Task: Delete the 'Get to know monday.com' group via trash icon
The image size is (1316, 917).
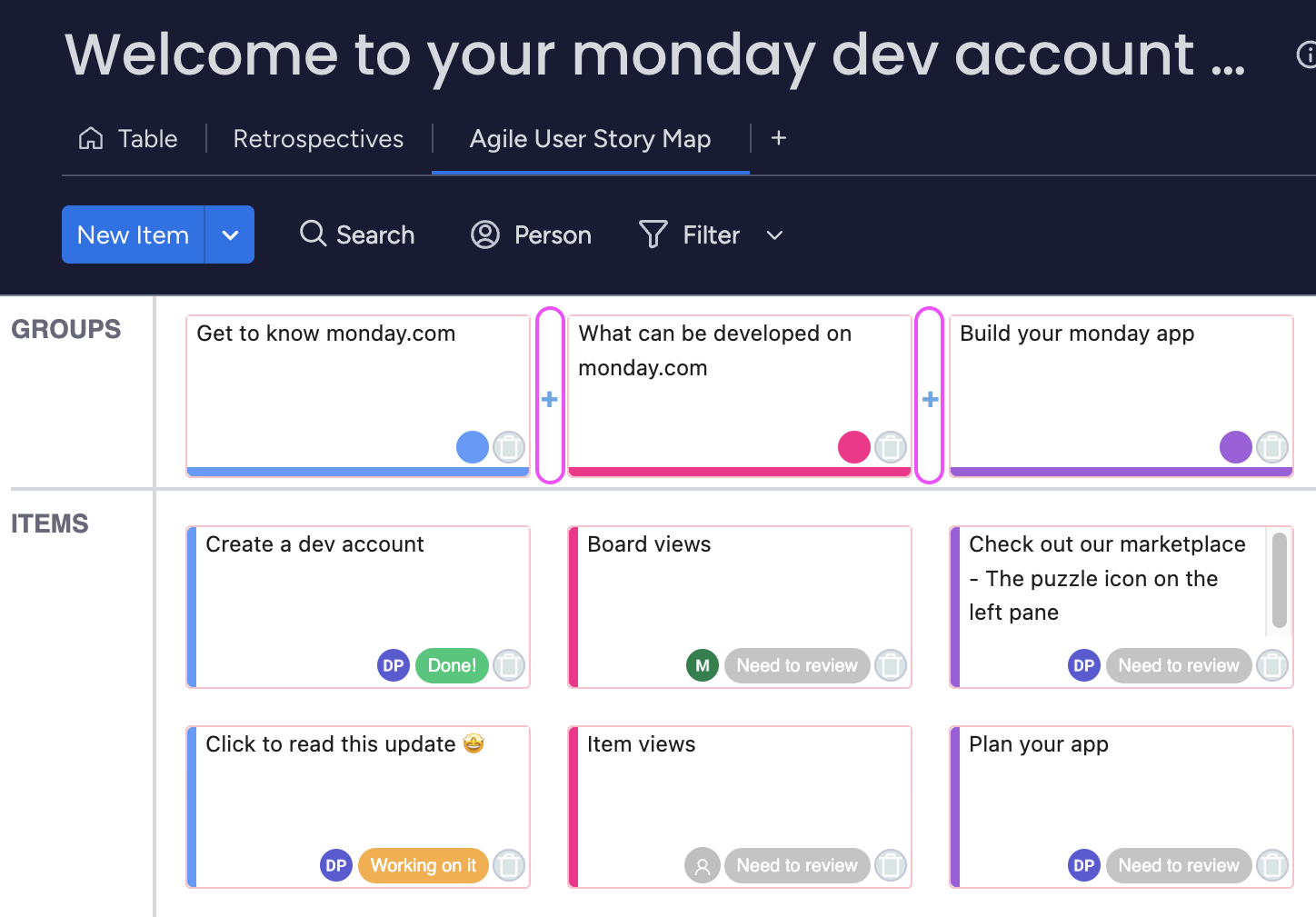Action: (509, 447)
